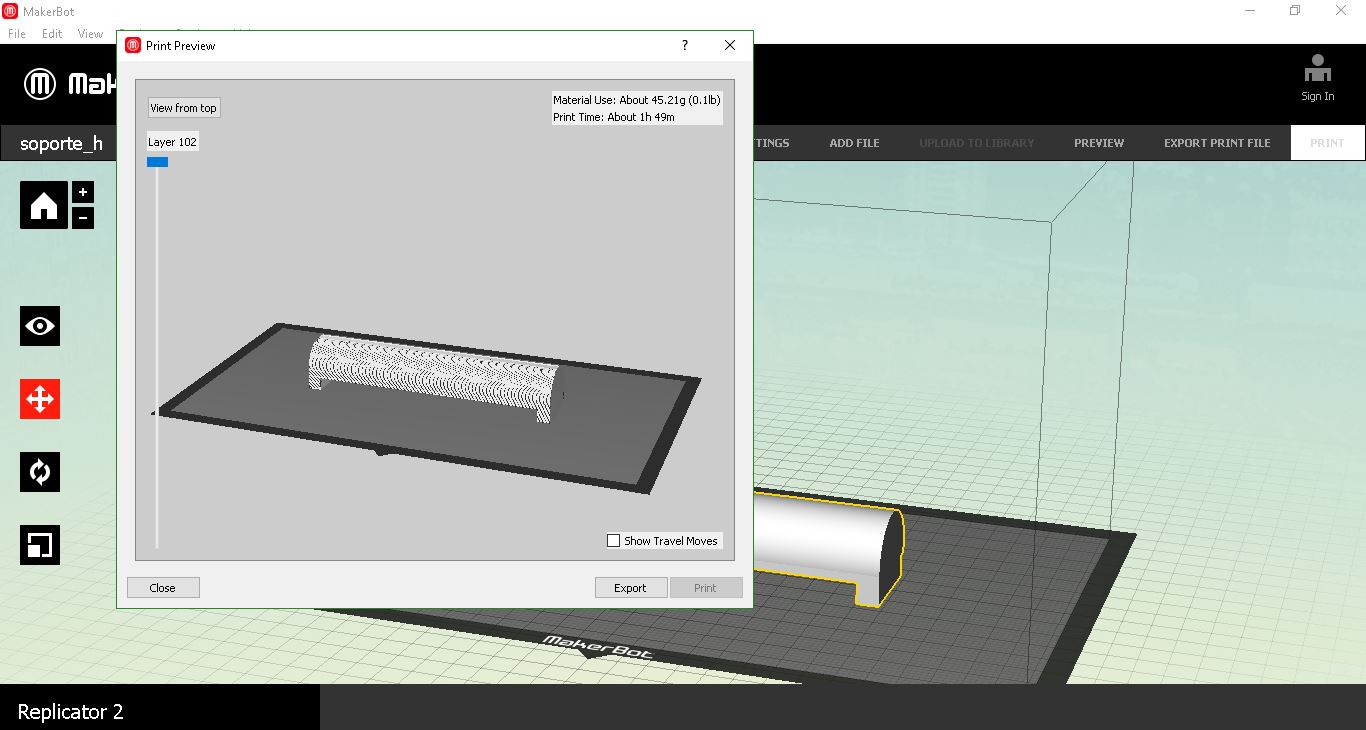The height and width of the screenshot is (730, 1366).
Task: Zoom out with the minus button
Action: (x=83, y=217)
